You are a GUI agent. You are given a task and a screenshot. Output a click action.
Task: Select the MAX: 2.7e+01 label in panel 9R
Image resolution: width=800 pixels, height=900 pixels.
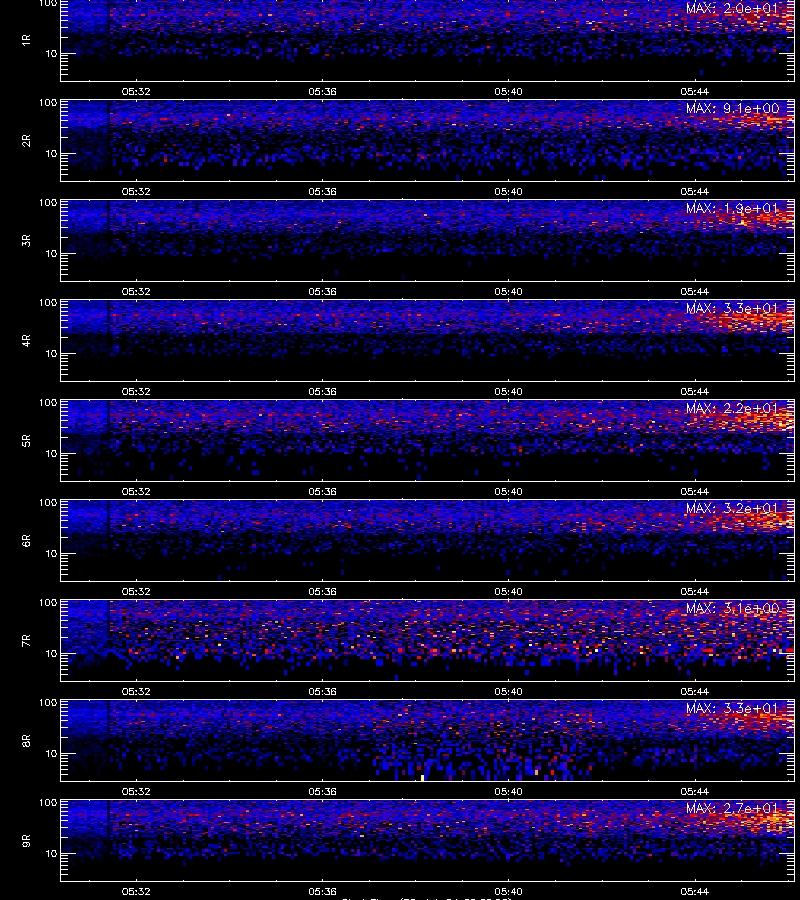click(x=732, y=808)
